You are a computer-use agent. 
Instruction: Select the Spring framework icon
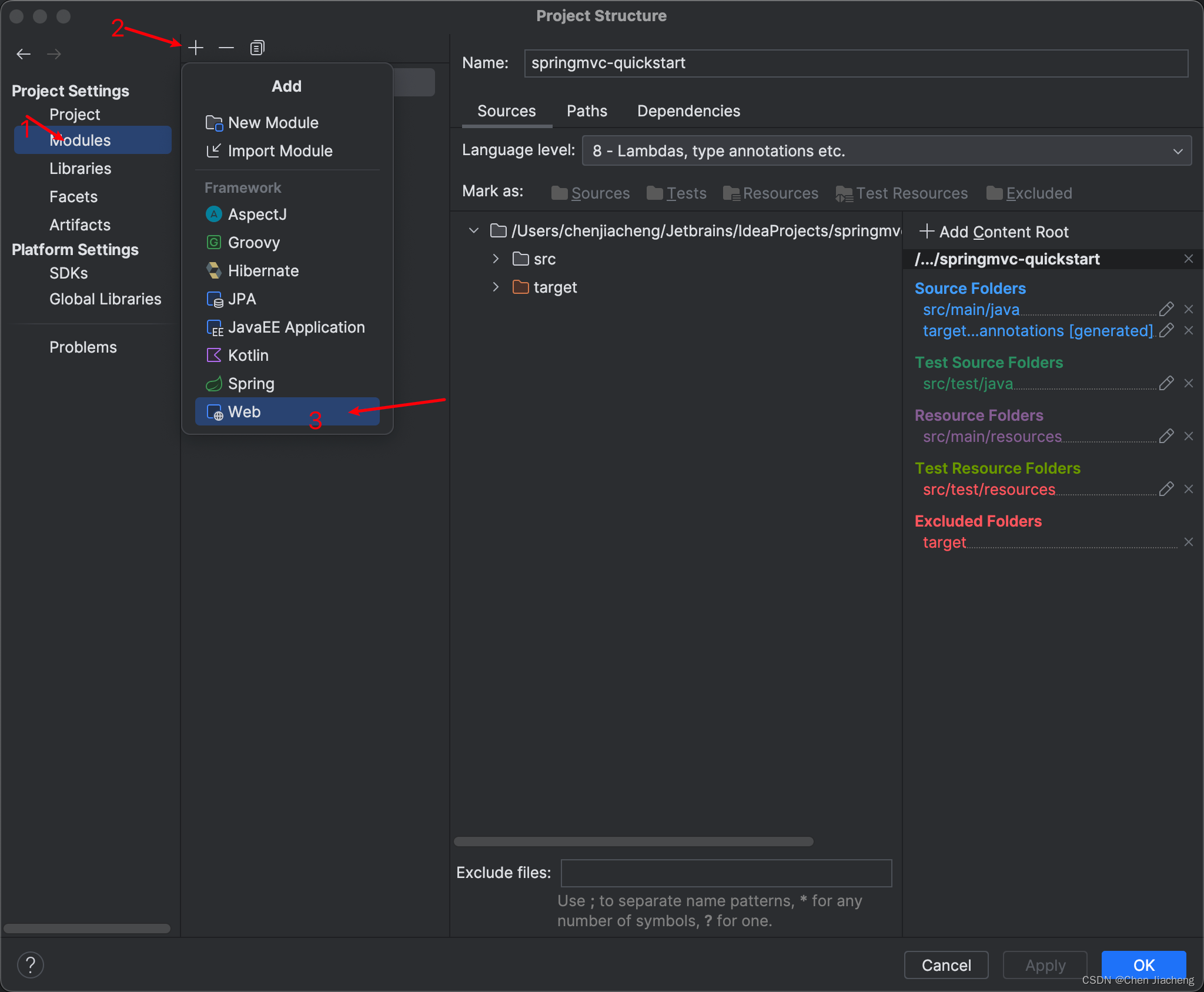214,383
